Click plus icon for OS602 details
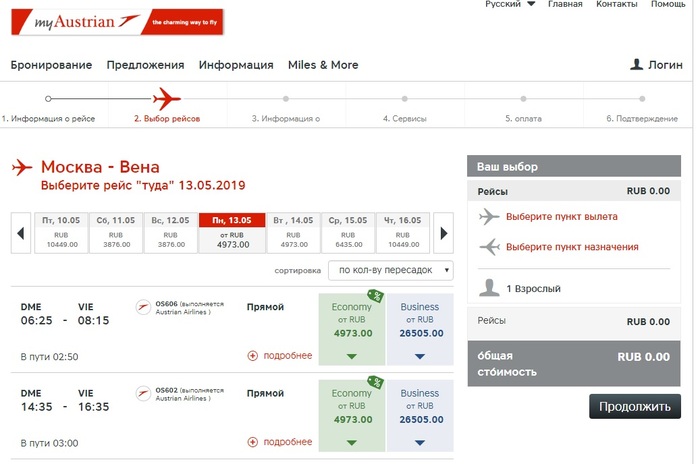This screenshot has width=700, height=464. point(252,441)
